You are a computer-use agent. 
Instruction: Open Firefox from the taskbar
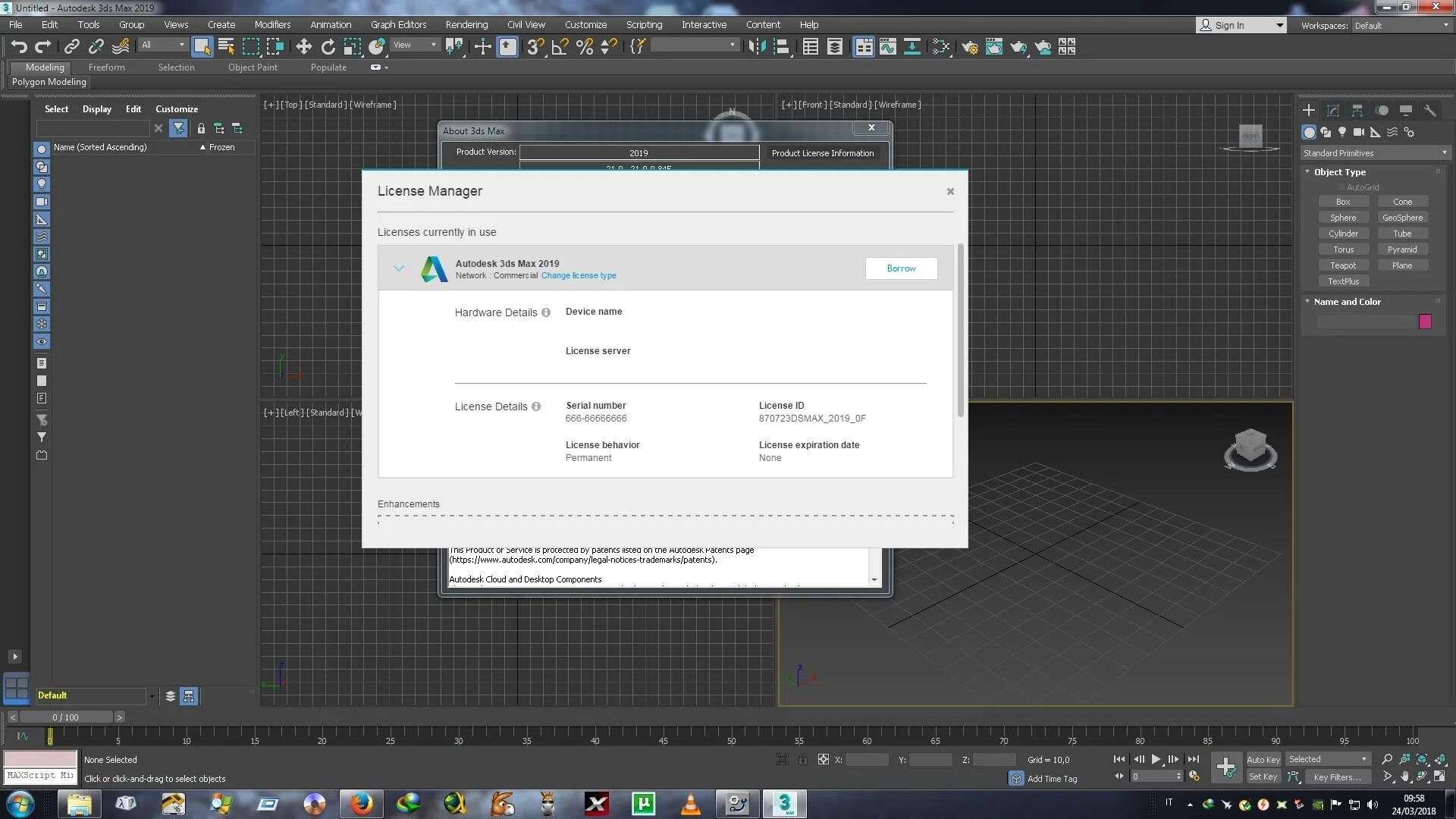[x=361, y=804]
